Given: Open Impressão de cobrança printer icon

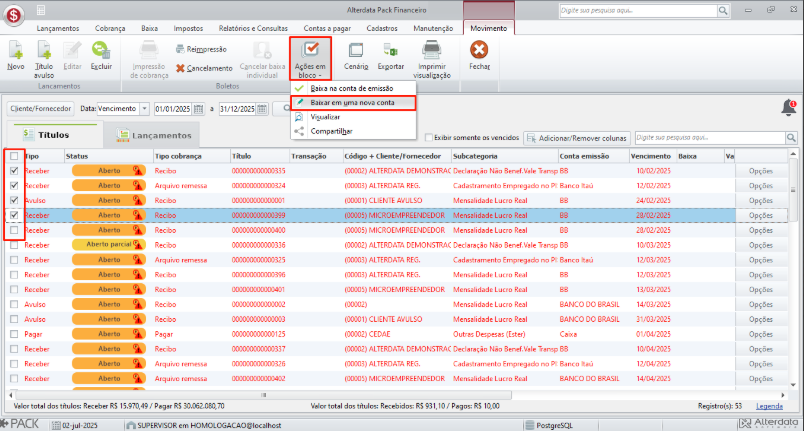Looking at the screenshot, I should (x=149, y=50).
